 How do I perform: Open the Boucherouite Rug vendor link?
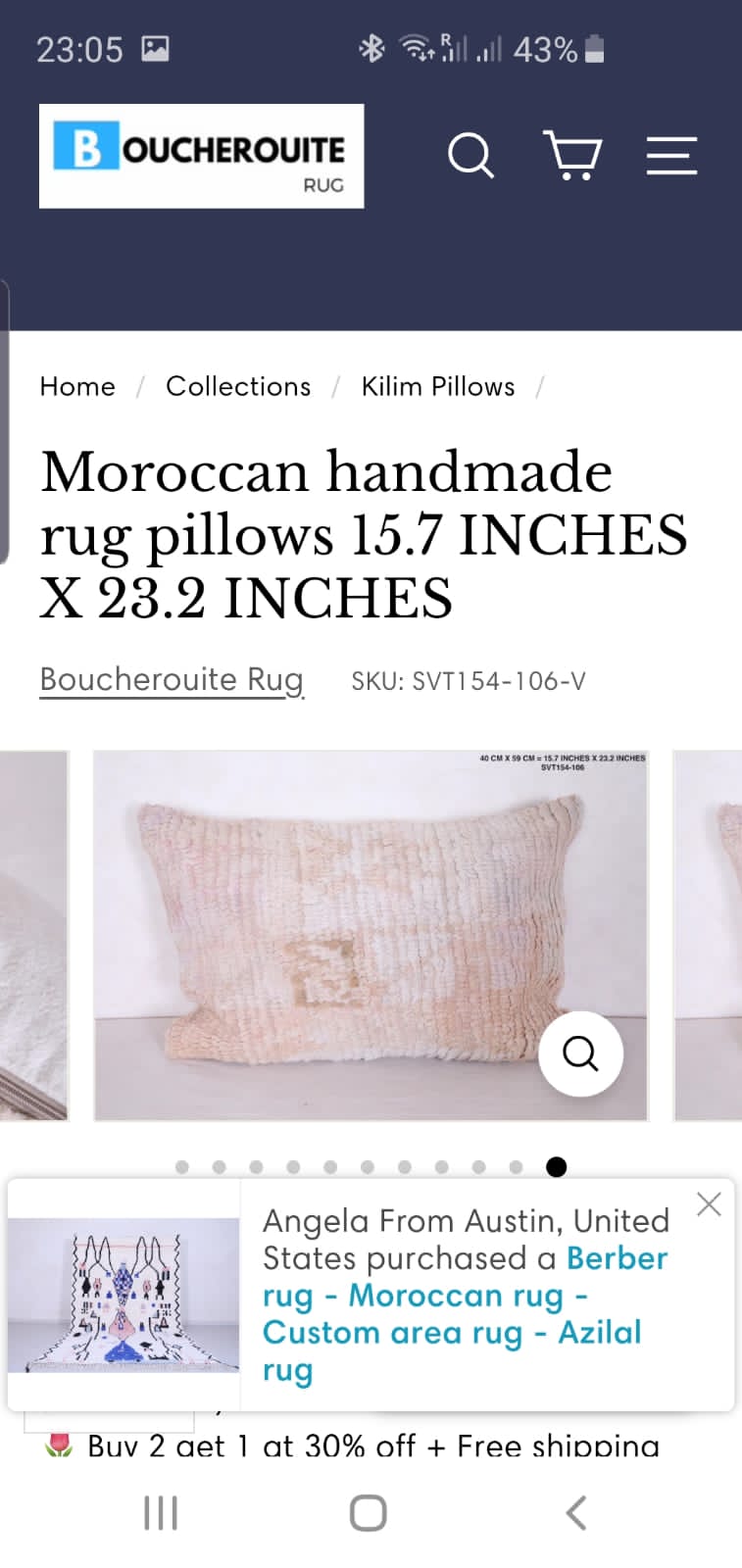pyautogui.click(x=172, y=679)
